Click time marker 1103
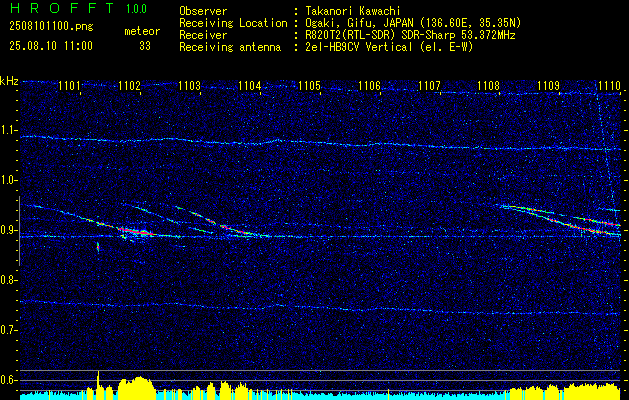The width and height of the screenshot is (629, 400). click(x=189, y=85)
